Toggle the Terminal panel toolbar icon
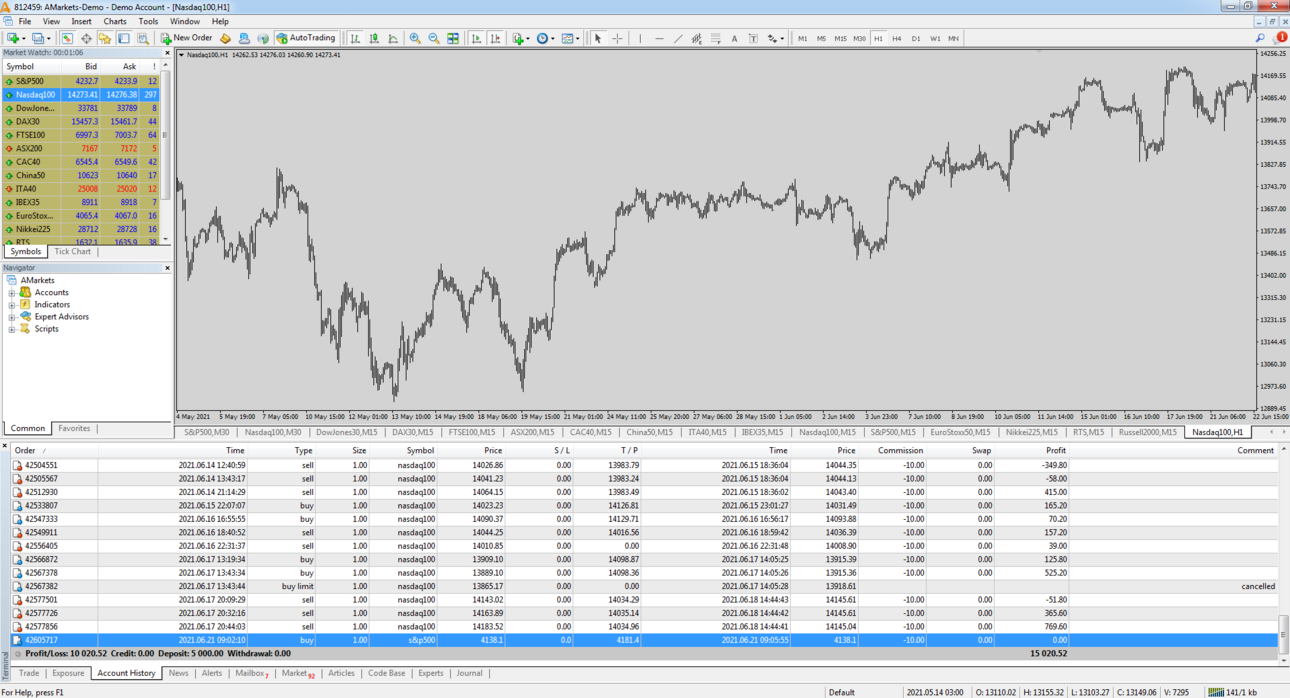 tap(124, 38)
